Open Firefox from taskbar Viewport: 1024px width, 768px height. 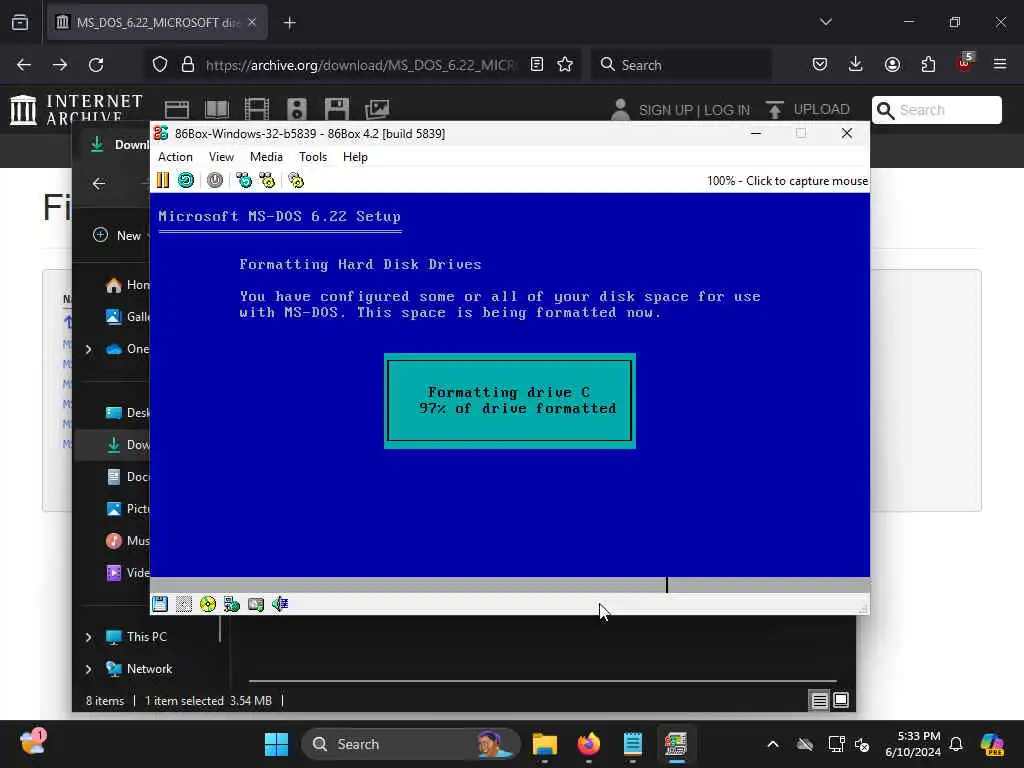588,744
